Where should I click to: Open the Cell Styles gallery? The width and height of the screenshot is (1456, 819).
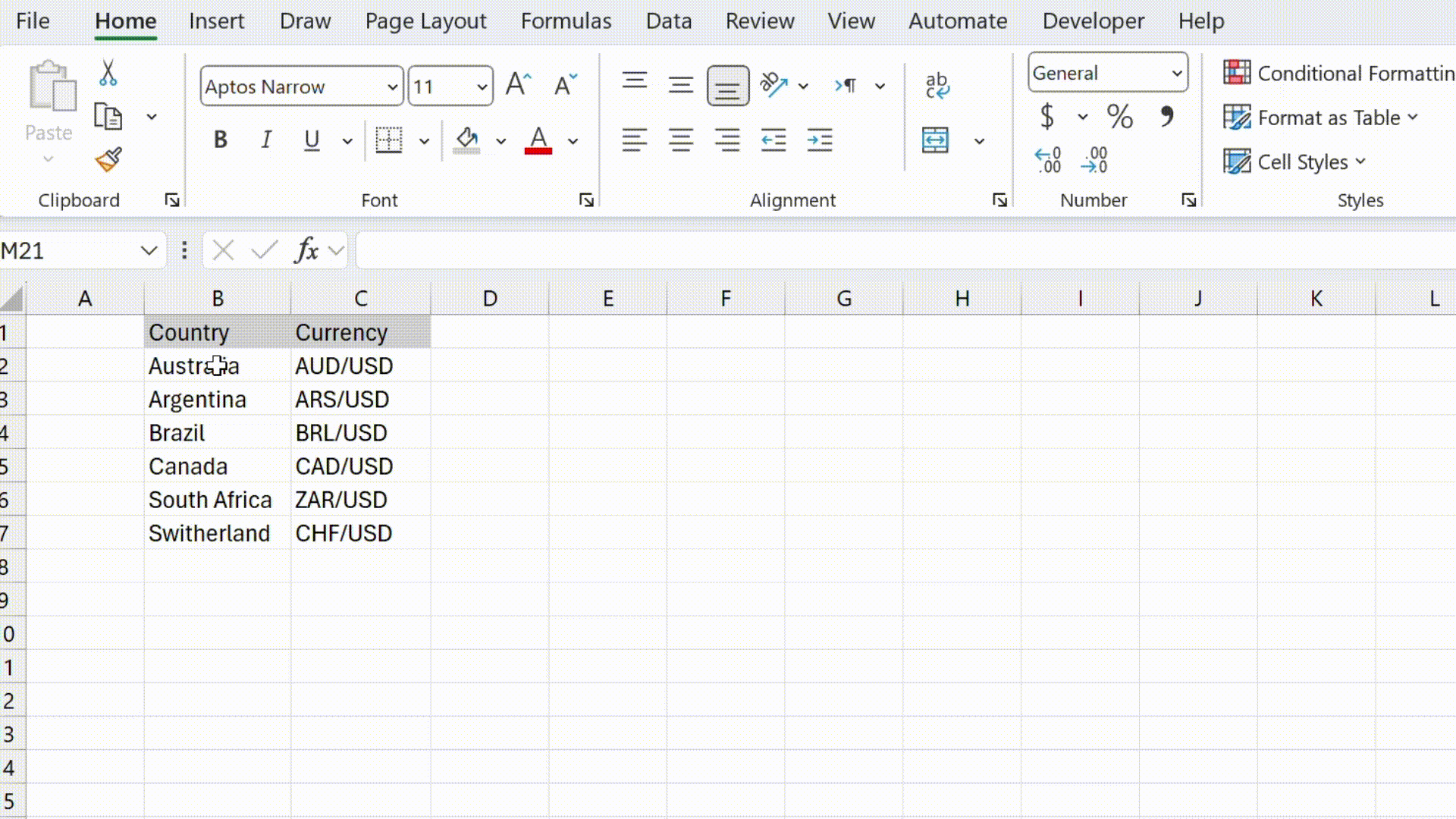coord(1294,162)
